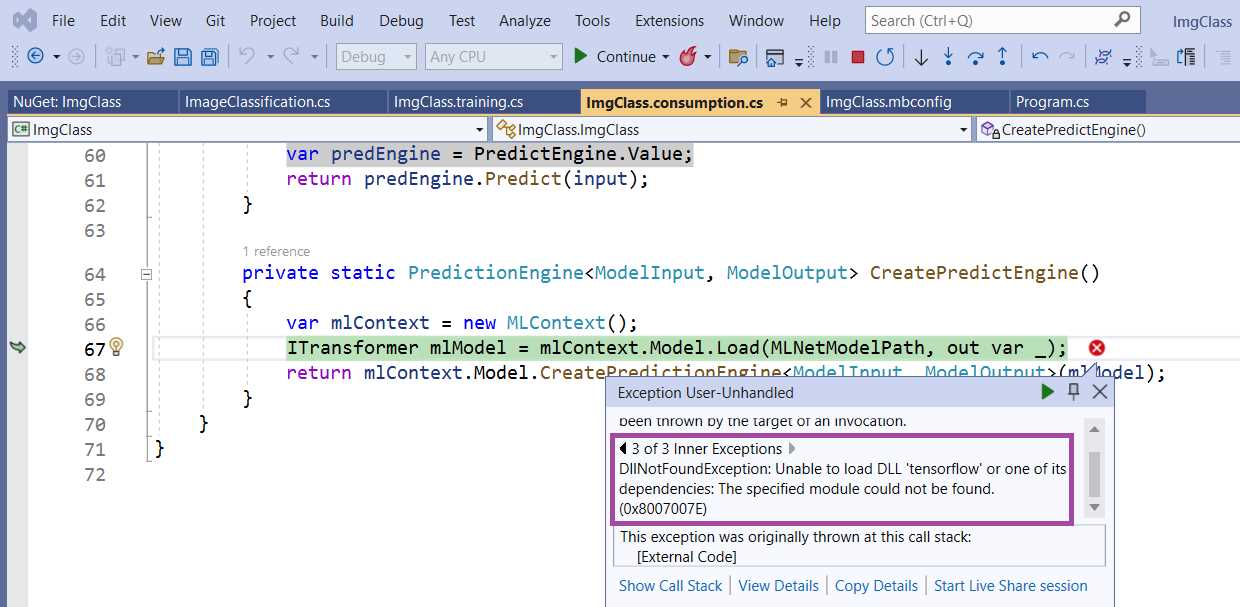Click Continue to resume debugging
This screenshot has width=1240, height=607.
tap(617, 57)
